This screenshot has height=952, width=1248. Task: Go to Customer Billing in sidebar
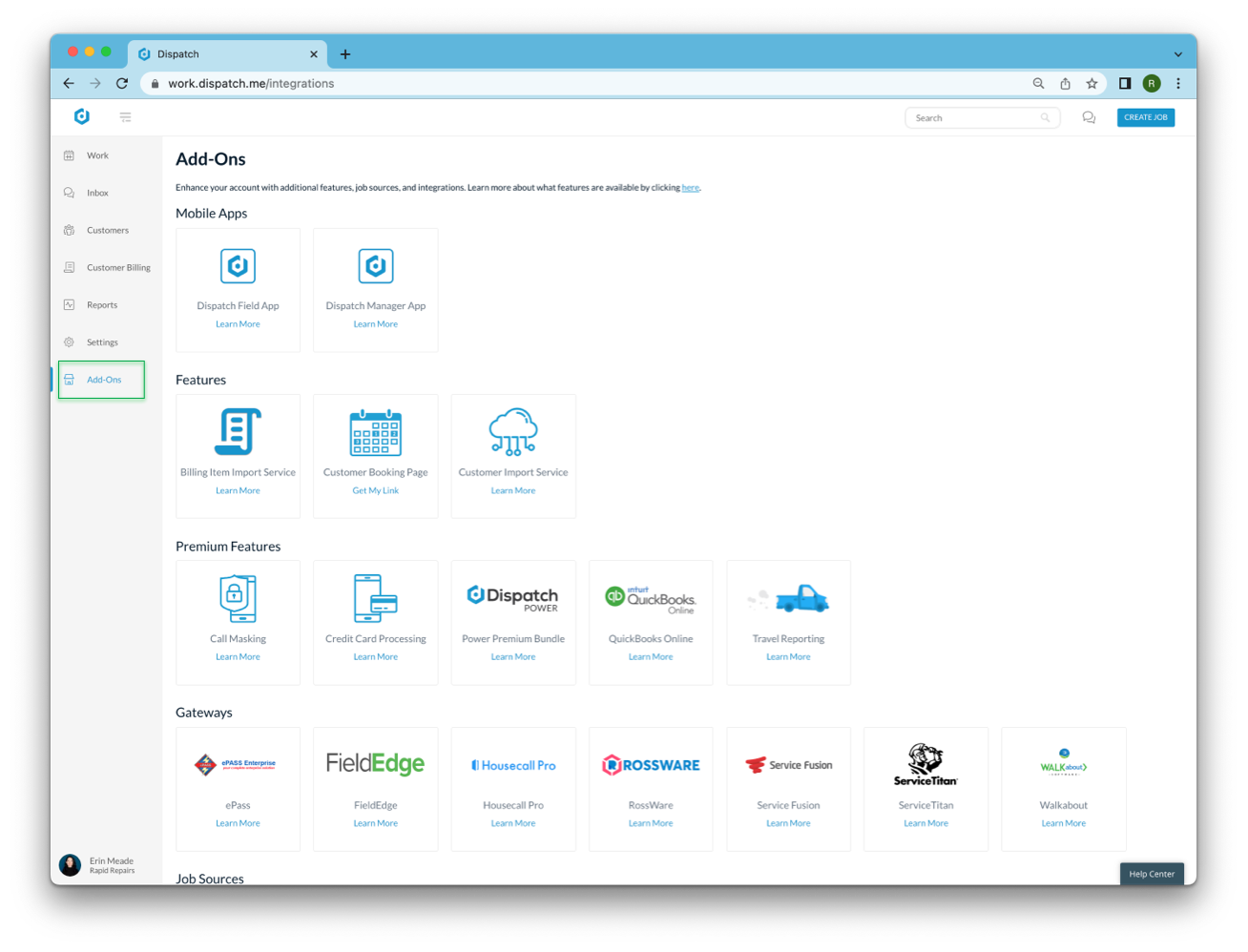117,268
